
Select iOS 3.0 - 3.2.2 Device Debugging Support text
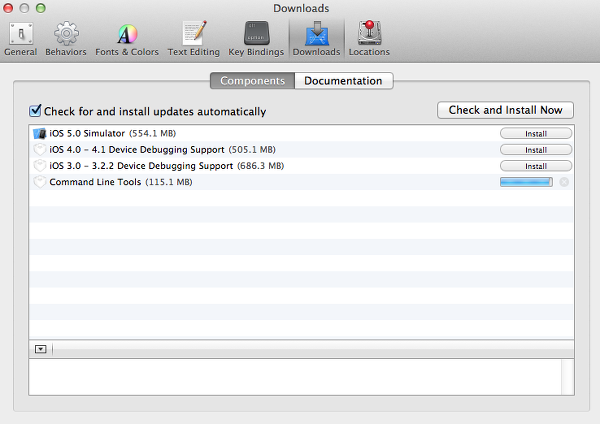coord(166,166)
